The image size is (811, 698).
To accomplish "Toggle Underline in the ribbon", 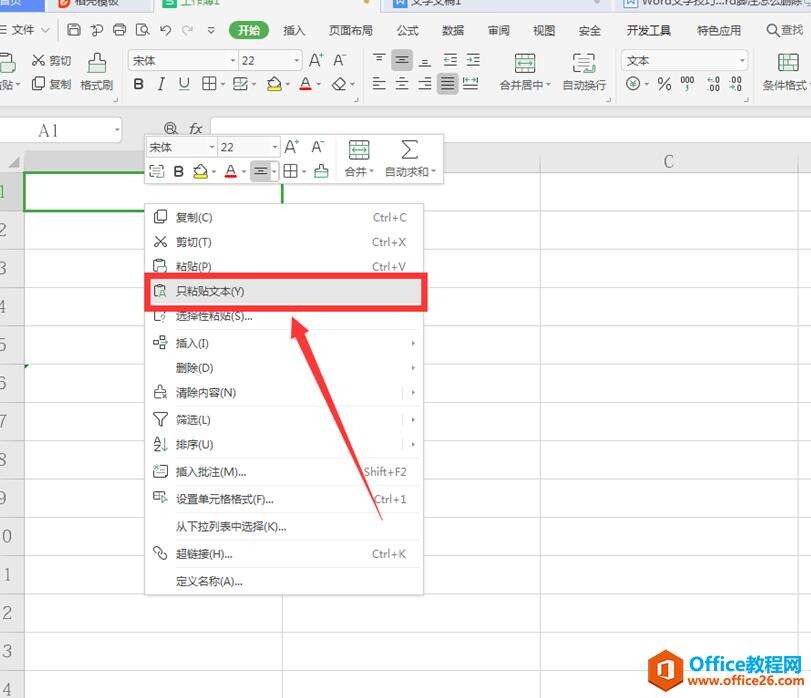I will (x=184, y=84).
